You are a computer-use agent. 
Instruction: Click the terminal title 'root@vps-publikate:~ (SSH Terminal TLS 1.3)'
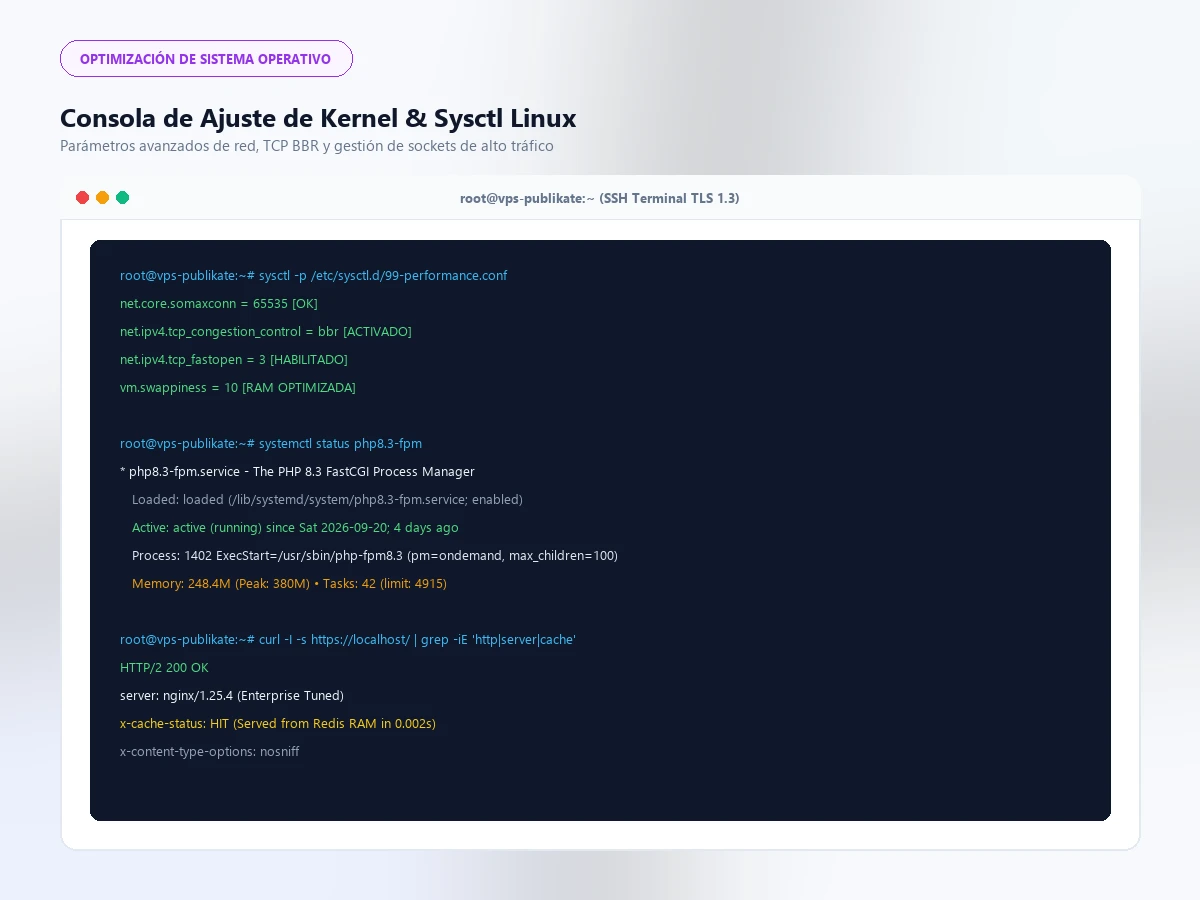coord(600,198)
